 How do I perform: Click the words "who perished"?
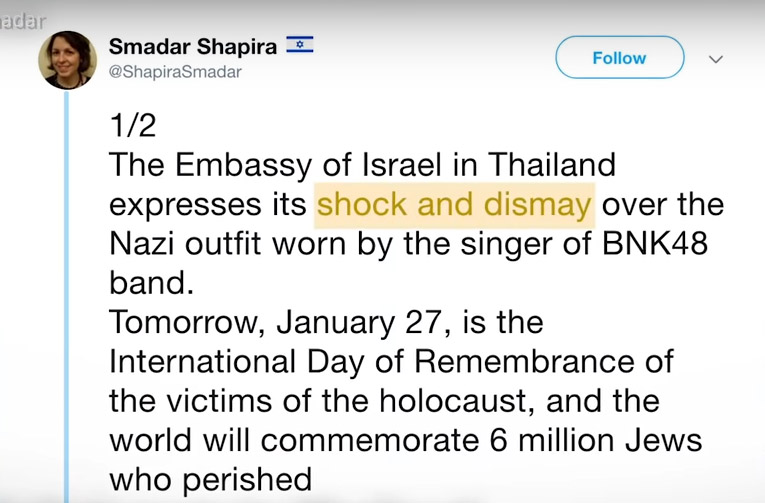(210, 479)
